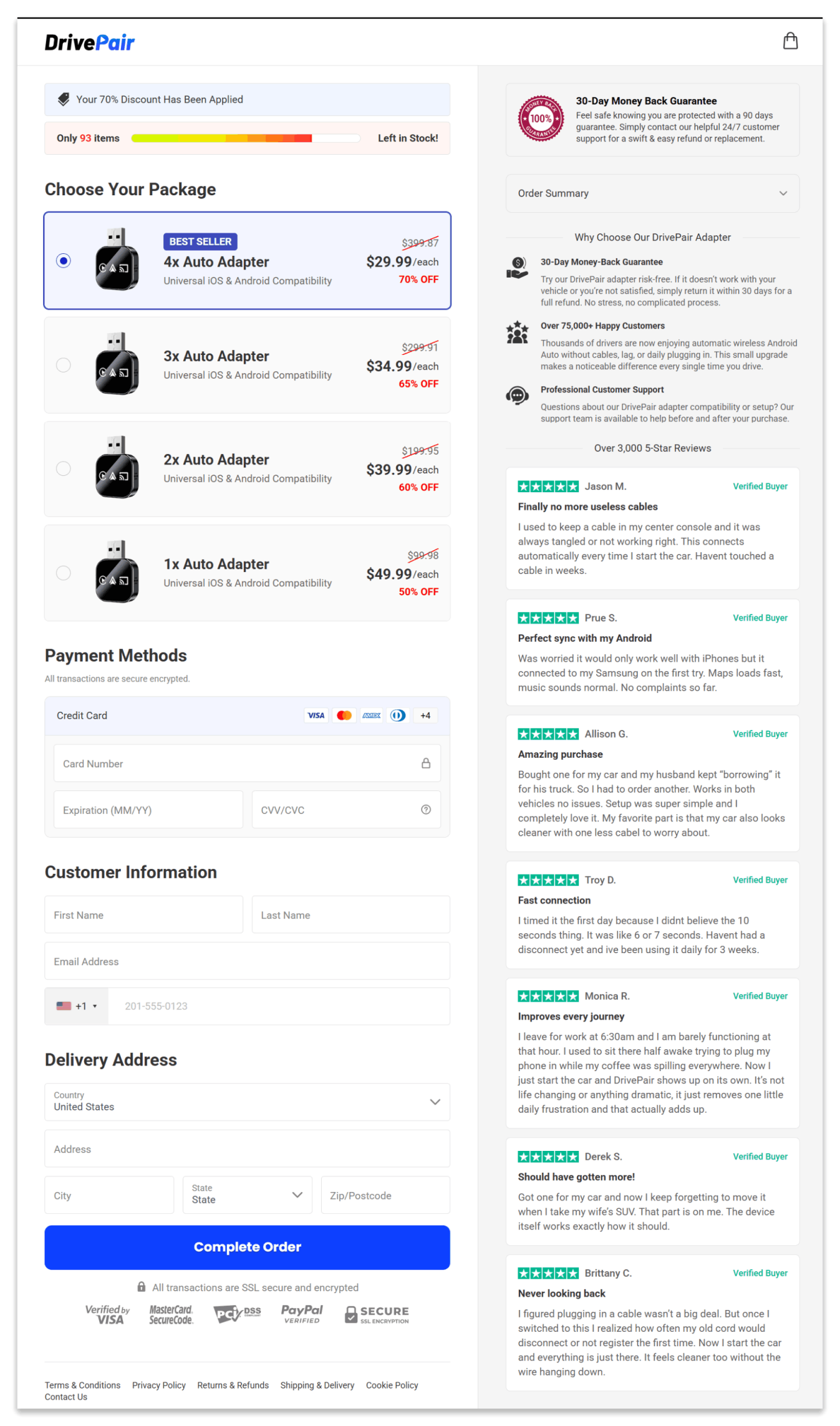Viewport: 840px width, 1426px height.
Task: Click the Secure SSL Encryption badge
Action: pos(377,1314)
